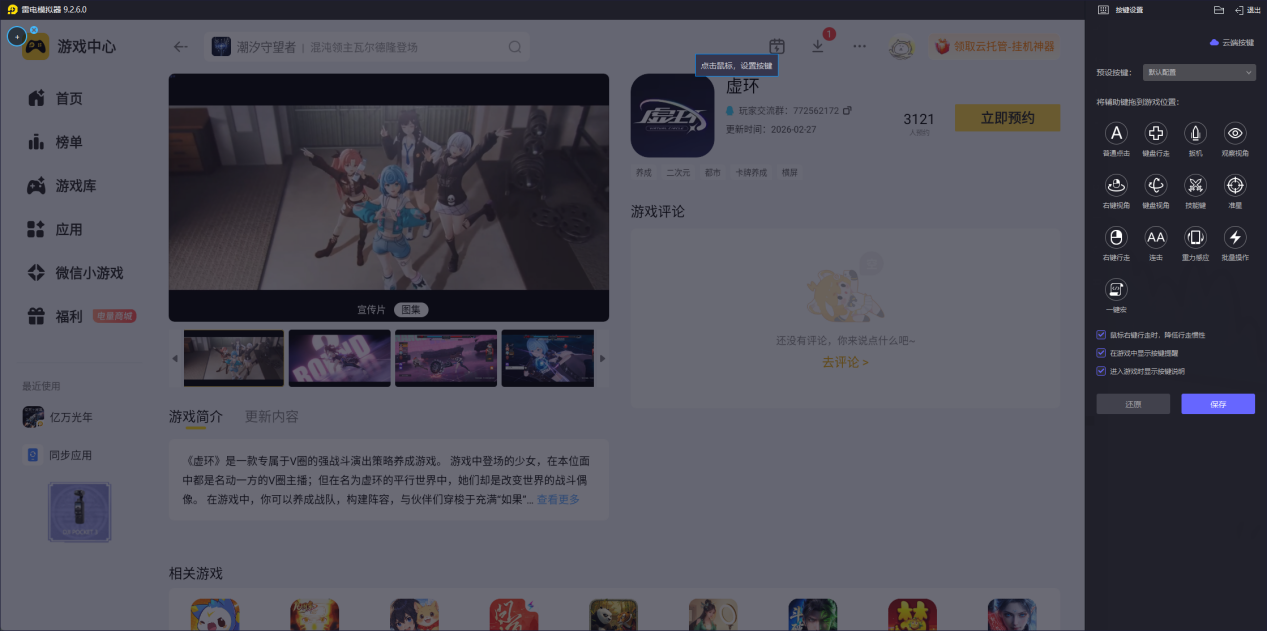Screen dimensions: 1267x631
Task: Copy the player group number 772562172
Action: pos(848,111)
